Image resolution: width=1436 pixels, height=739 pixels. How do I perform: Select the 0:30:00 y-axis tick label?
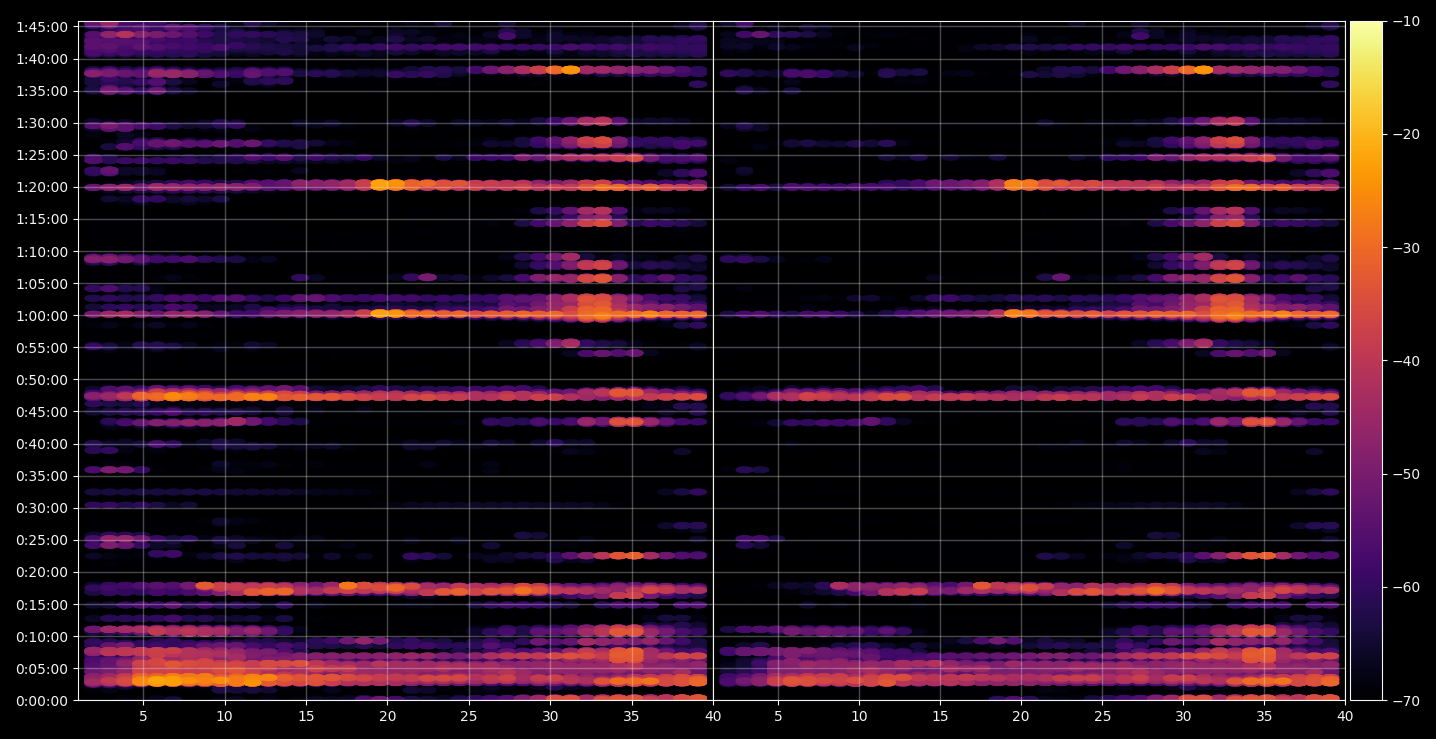pos(41,508)
